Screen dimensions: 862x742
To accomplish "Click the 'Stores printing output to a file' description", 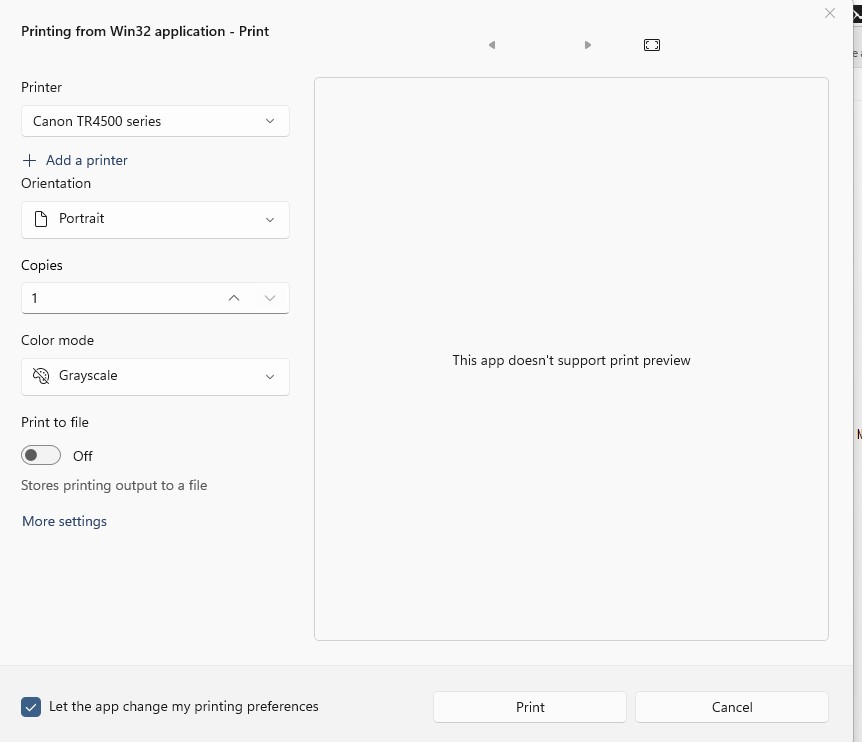I will [x=114, y=485].
